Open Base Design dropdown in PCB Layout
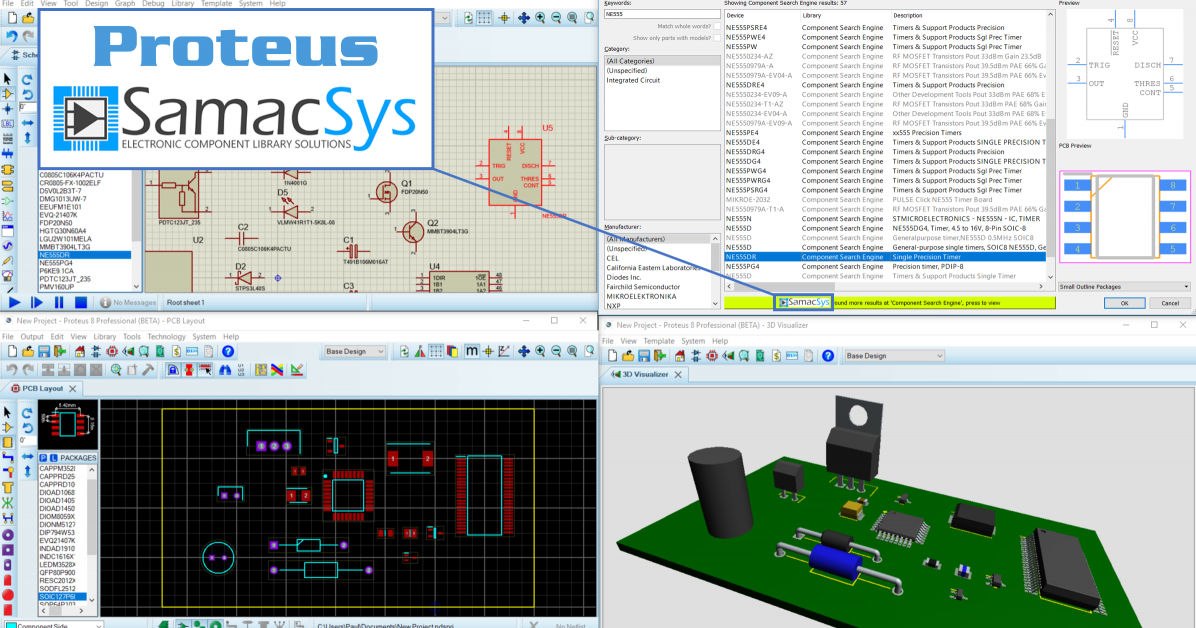Viewport: 1196px width, 628px height. tap(356, 352)
